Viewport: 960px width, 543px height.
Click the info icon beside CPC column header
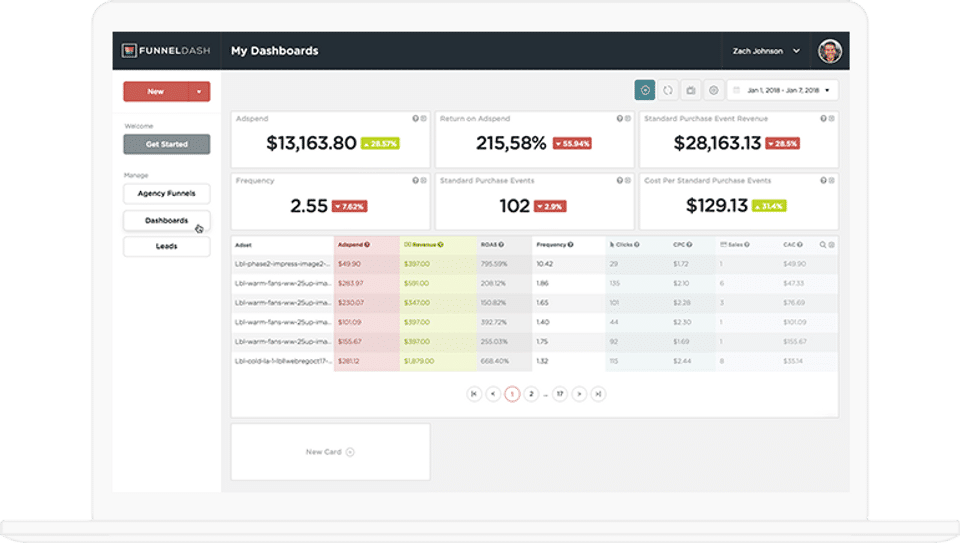(689, 245)
